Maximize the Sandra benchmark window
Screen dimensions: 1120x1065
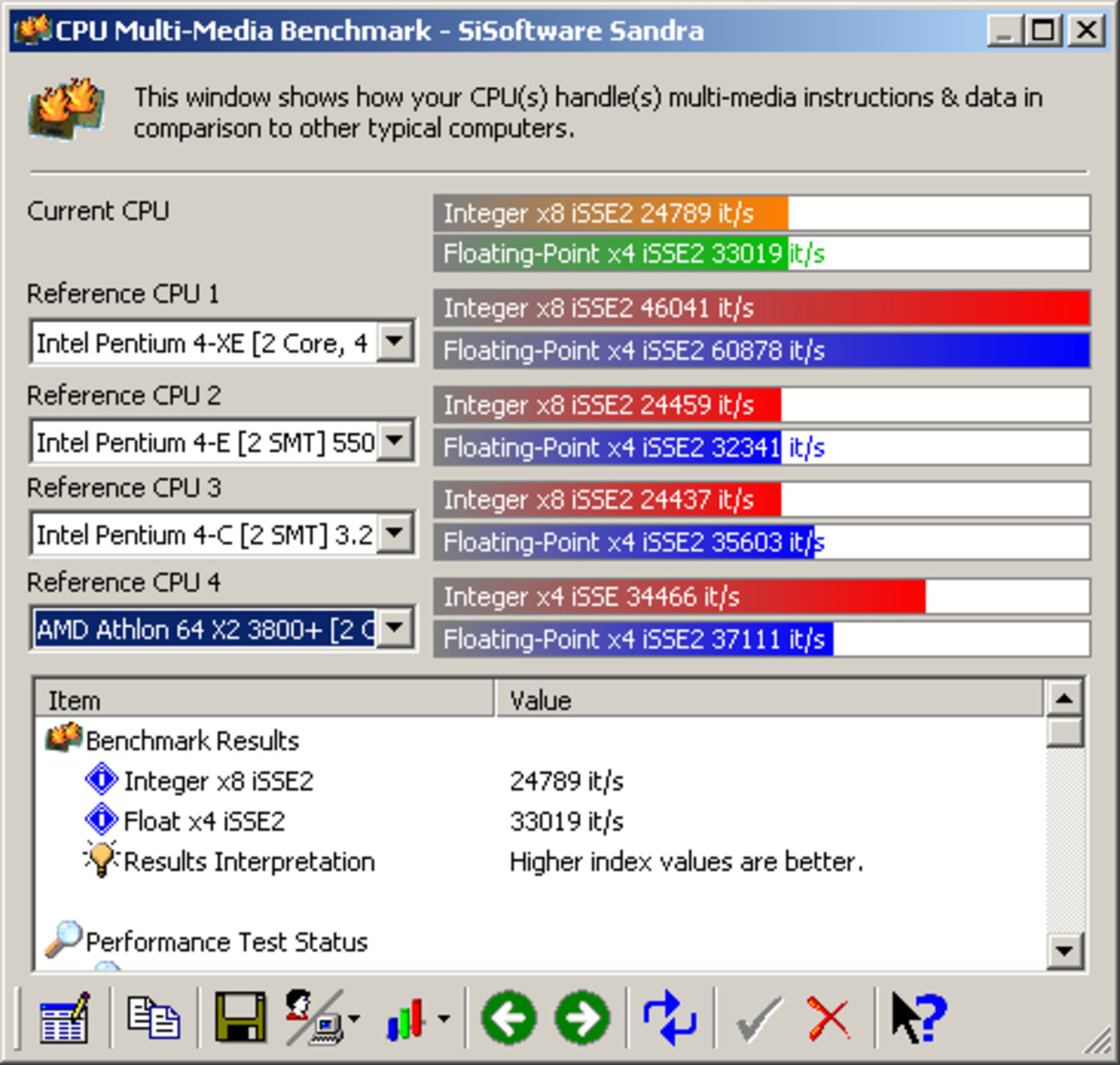pos(1043,30)
